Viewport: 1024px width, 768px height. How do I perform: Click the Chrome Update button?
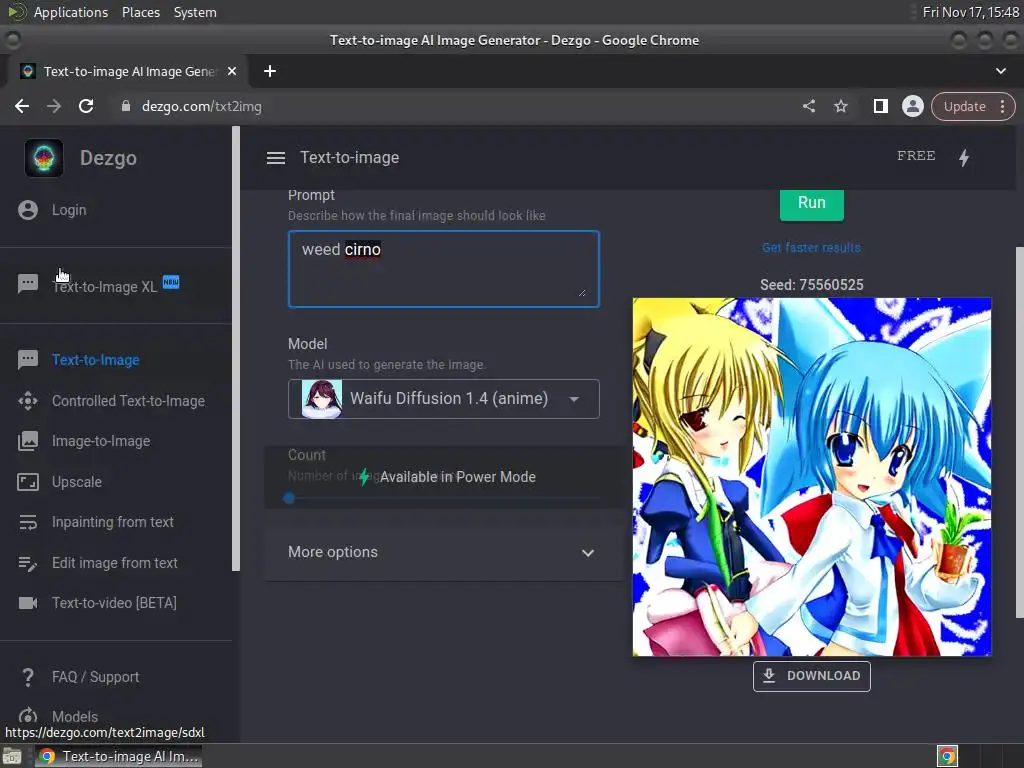point(965,106)
